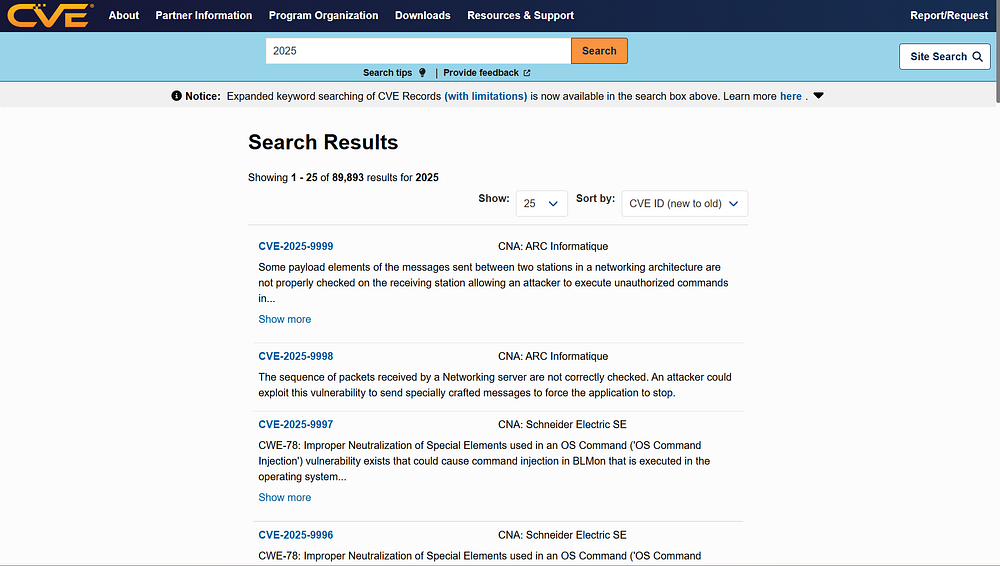Click the search box containing 2025
Screen dimensions: 1000x566
pos(418,51)
